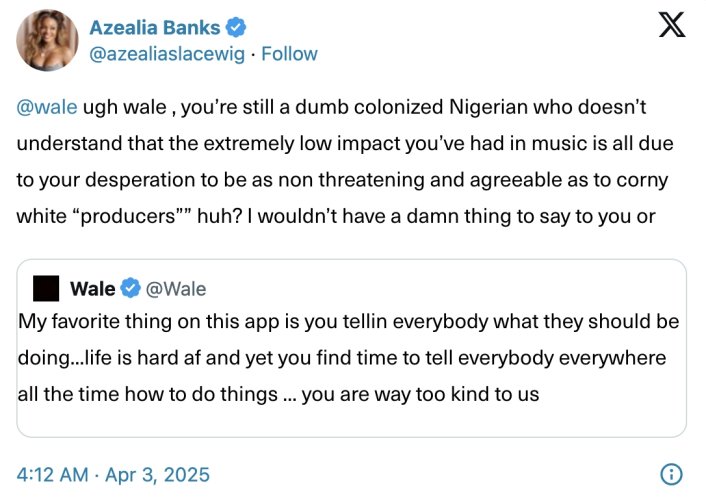Click the @Wale handle in quoted tweet
The image size is (706, 499).
coord(176,289)
